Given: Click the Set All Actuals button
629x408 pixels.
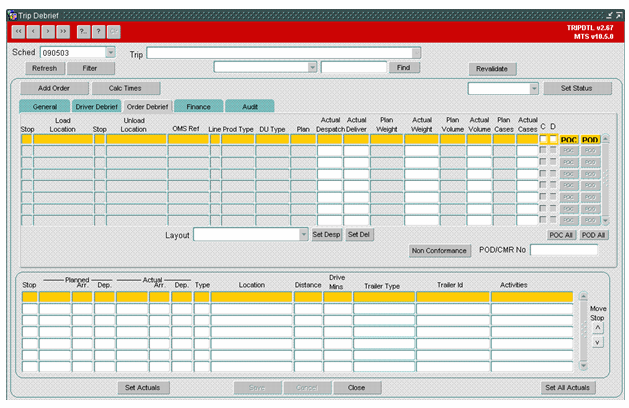Looking at the screenshot, I should tap(568, 388).
